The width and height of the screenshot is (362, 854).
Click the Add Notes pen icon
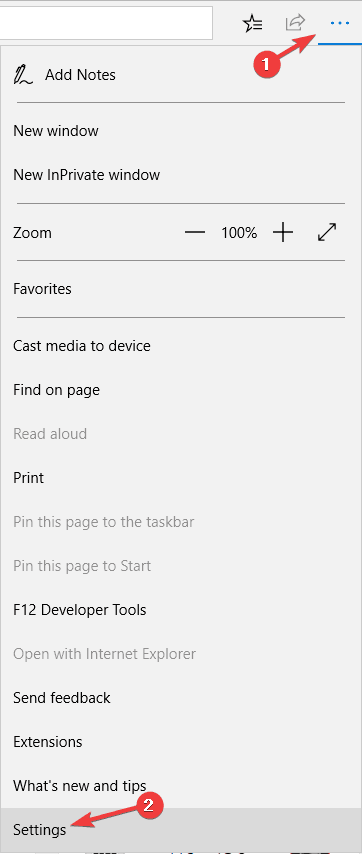(23, 75)
